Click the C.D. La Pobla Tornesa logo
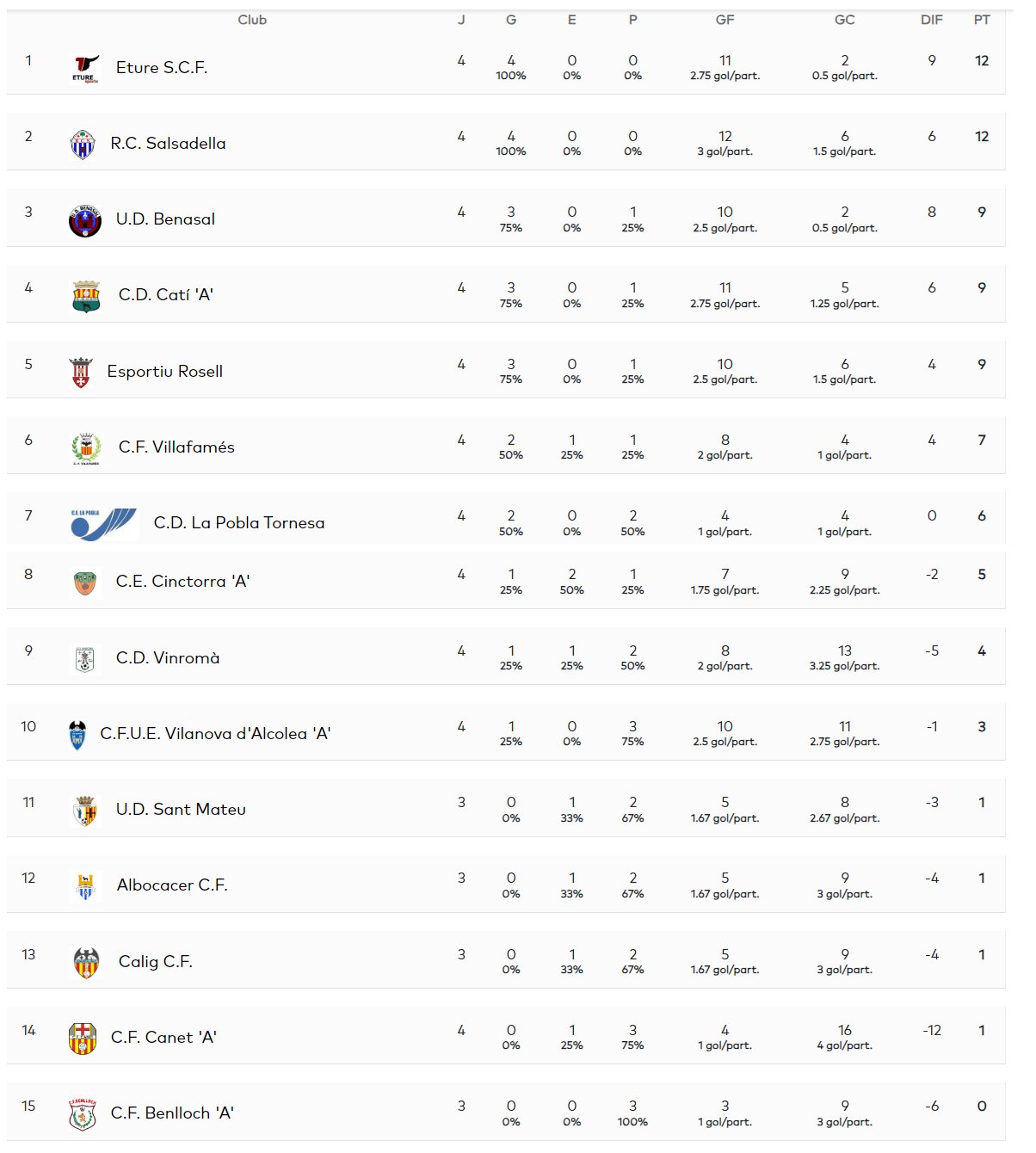This screenshot has width=1036, height=1153. [103, 523]
